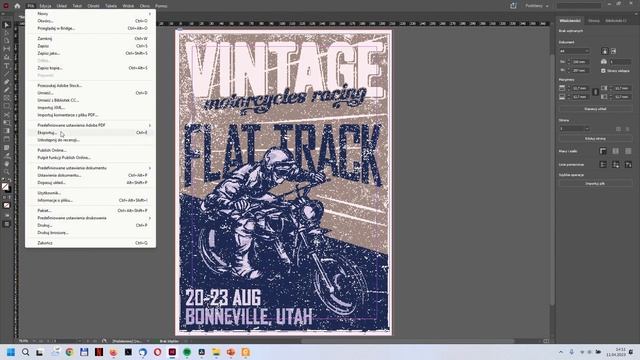Screen dimensions: 640x360
Task: Select the Rectangle Frame tool
Action: pyautogui.click(x=6, y=98)
